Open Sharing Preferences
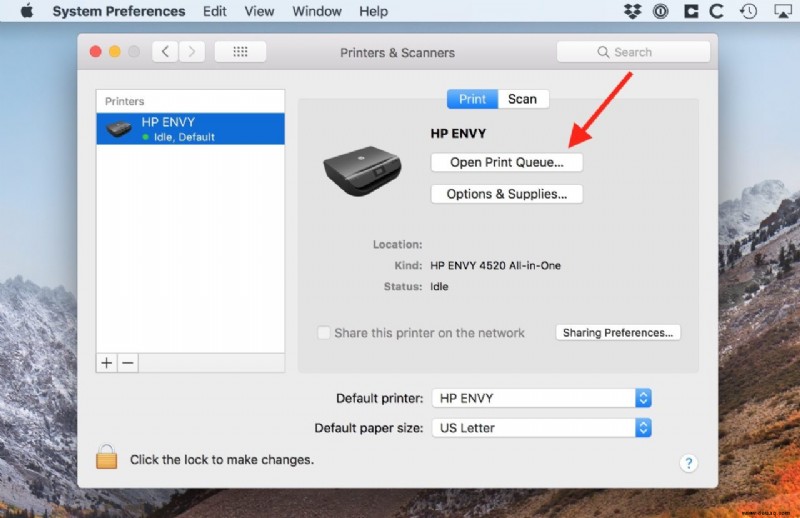 tap(618, 333)
